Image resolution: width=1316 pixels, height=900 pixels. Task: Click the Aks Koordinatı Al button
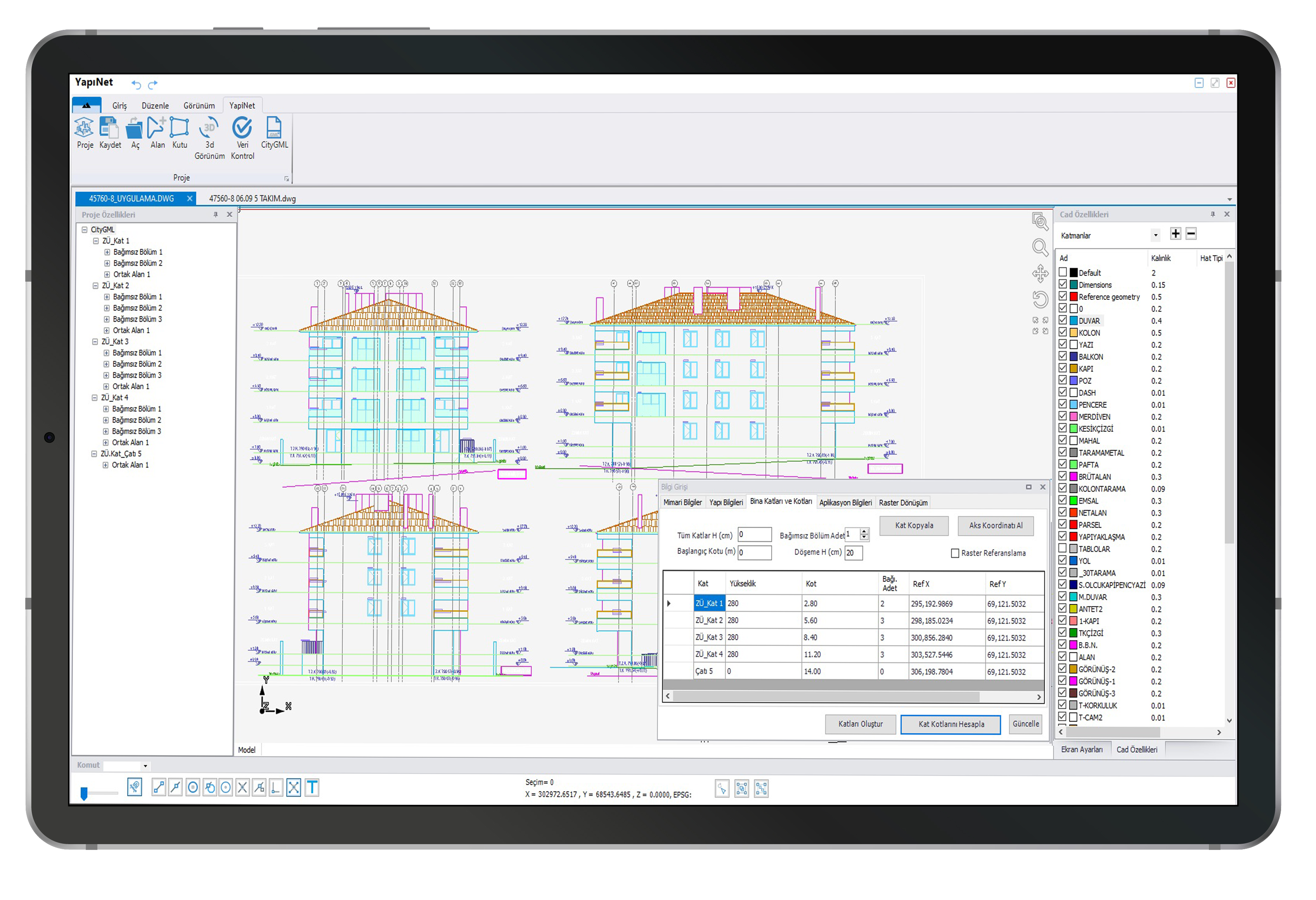coord(996,525)
